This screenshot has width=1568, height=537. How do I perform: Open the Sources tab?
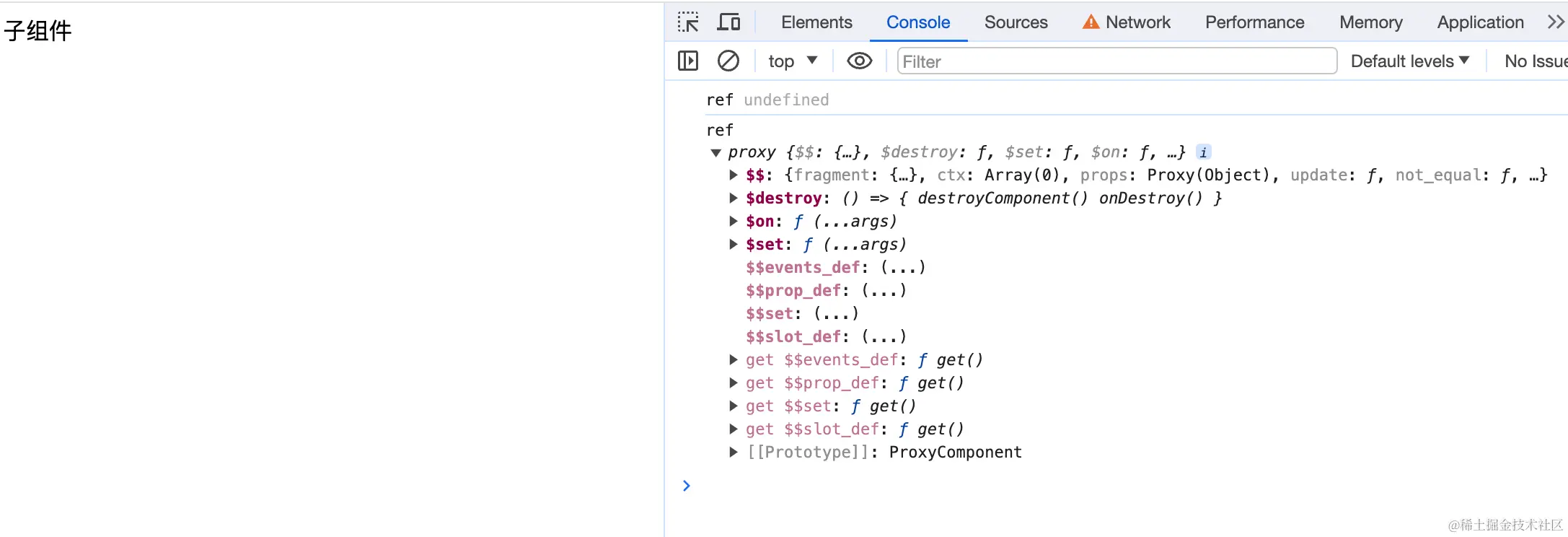[1016, 22]
